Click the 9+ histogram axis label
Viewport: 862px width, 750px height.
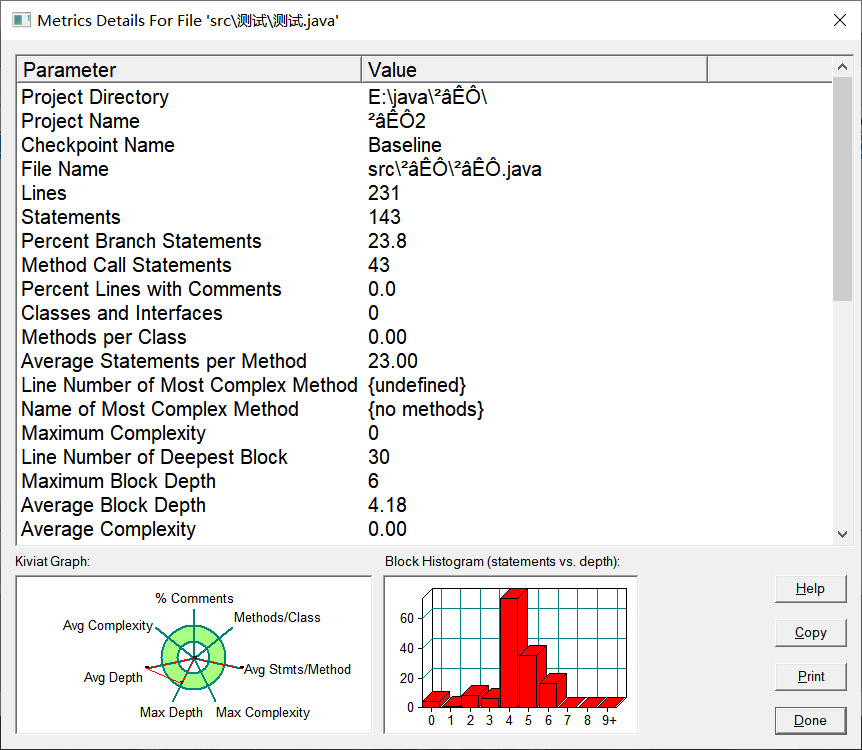[609, 720]
